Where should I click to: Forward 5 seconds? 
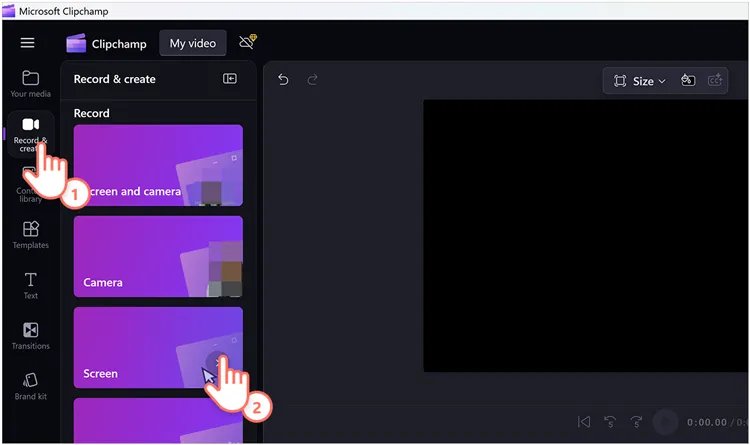pos(636,422)
